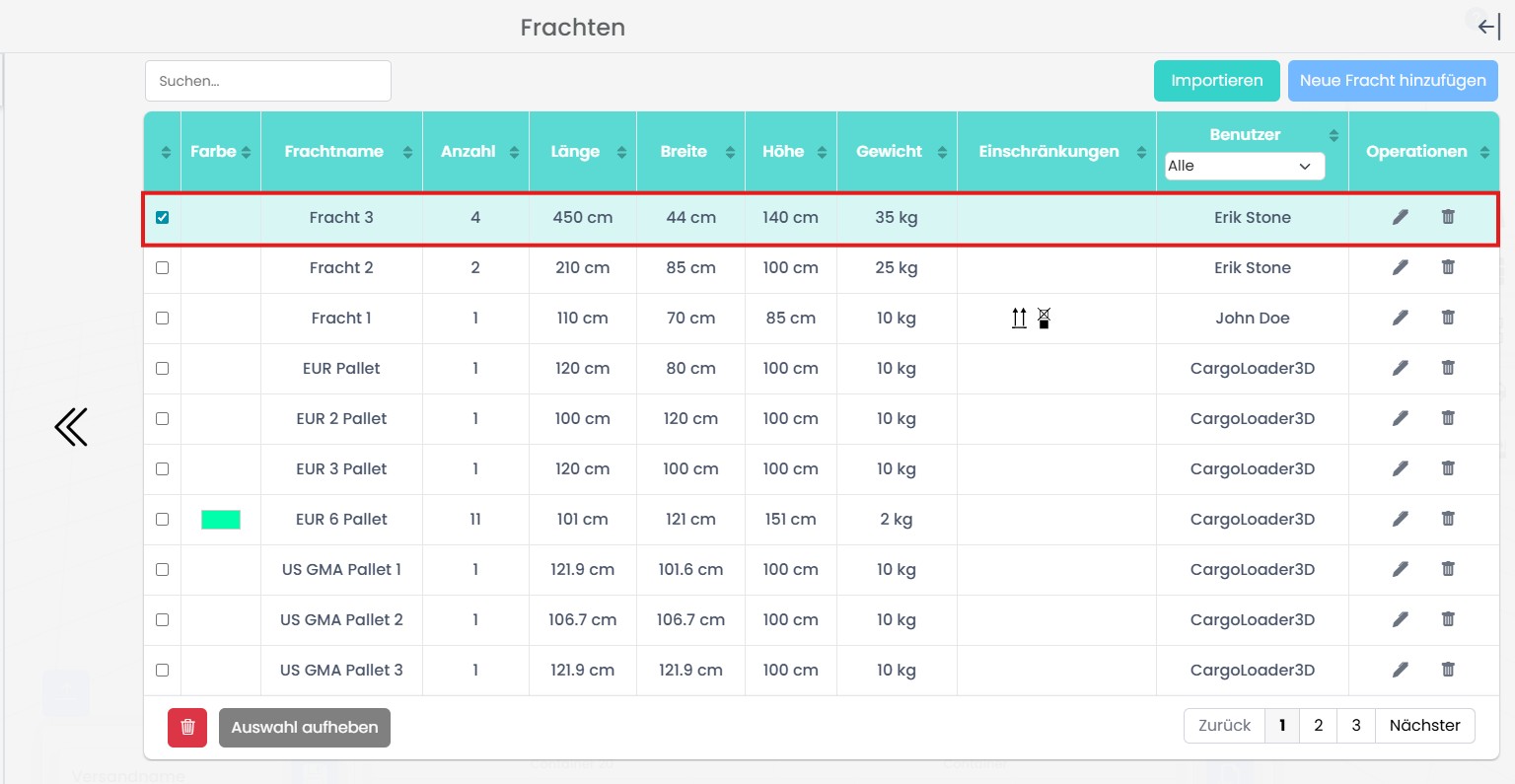Select the EUR 2 Pallet row checkbox

click(163, 418)
